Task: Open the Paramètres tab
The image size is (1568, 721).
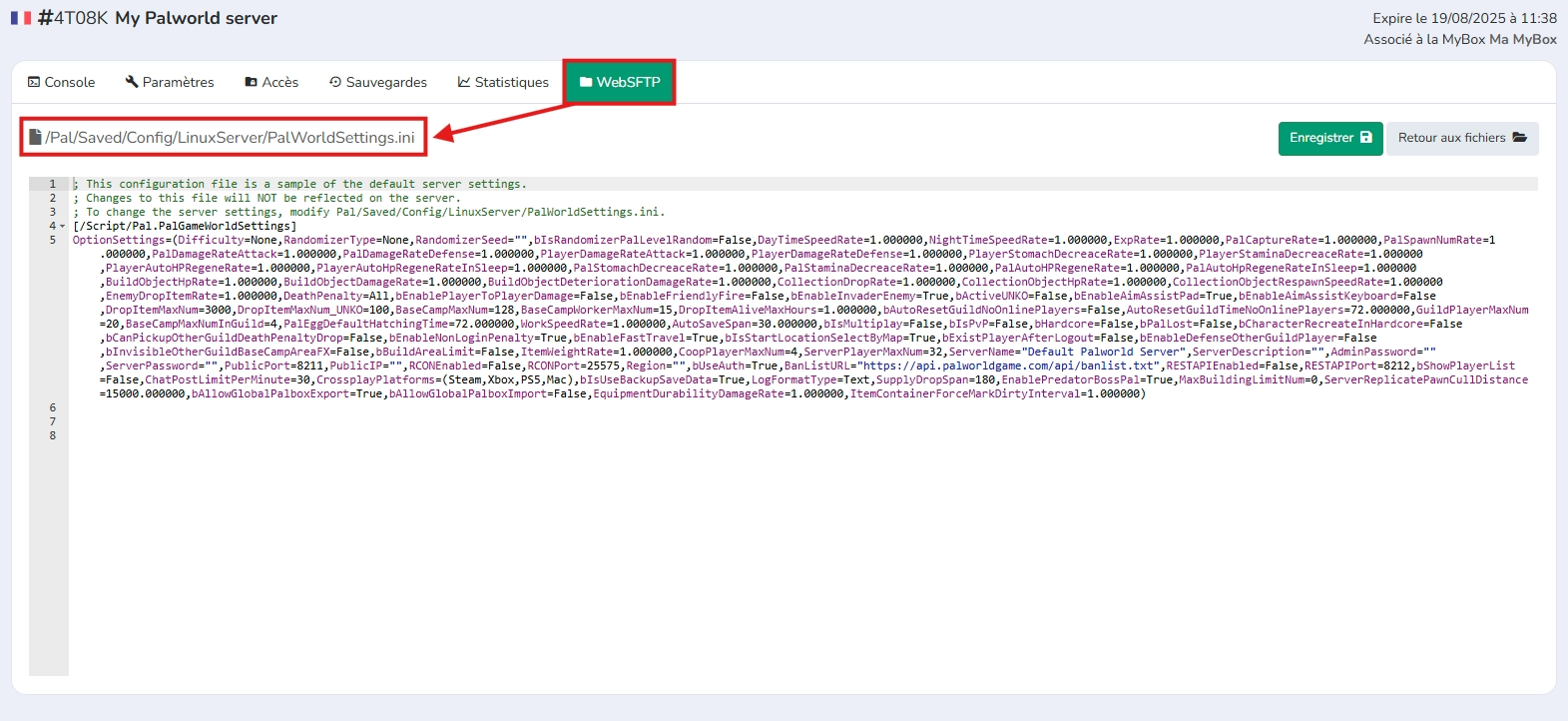Action: pos(170,82)
